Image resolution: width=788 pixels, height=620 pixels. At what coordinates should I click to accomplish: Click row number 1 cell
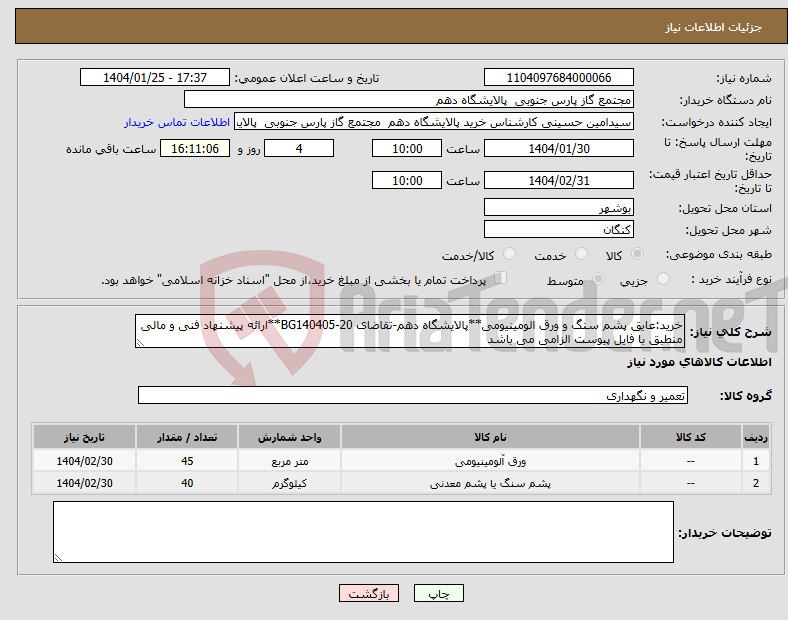(x=756, y=461)
